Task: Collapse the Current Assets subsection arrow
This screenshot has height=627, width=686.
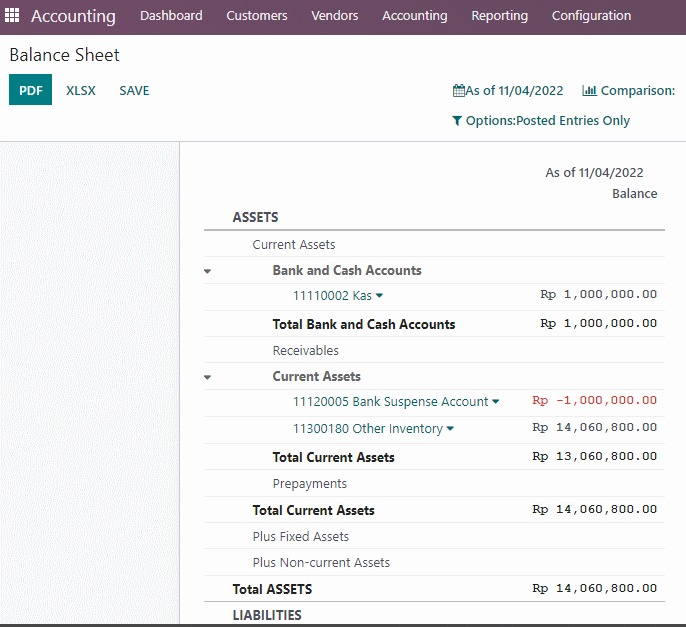Action: (207, 377)
